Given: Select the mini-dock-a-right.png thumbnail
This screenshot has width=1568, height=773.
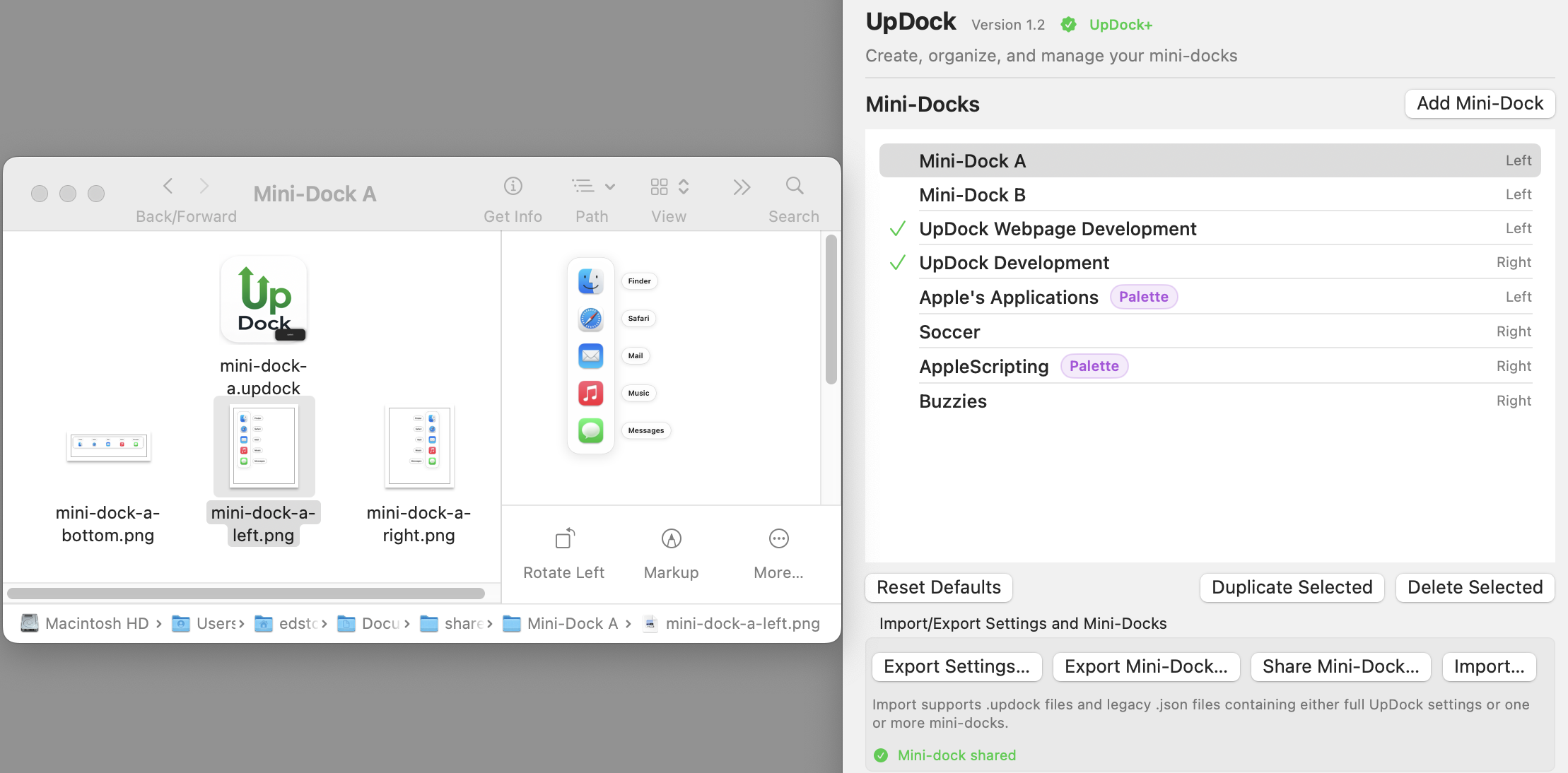Looking at the screenshot, I should tap(419, 446).
